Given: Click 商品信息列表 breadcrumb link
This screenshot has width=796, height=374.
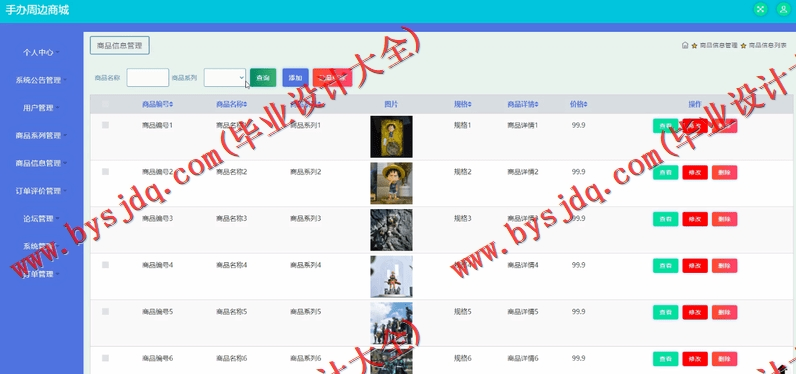Looking at the screenshot, I should [x=768, y=46].
